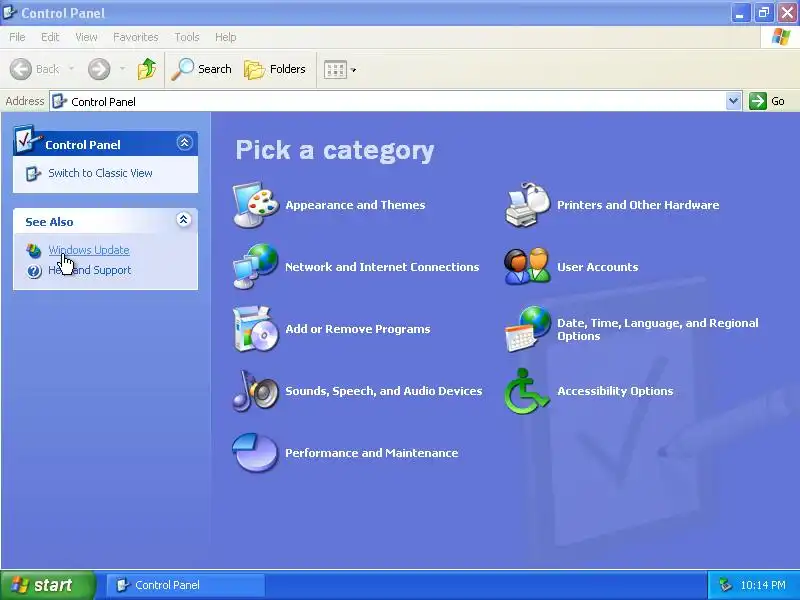Image resolution: width=800 pixels, height=600 pixels.
Task: Open Add or Remove Programs link
Action: coord(358,329)
